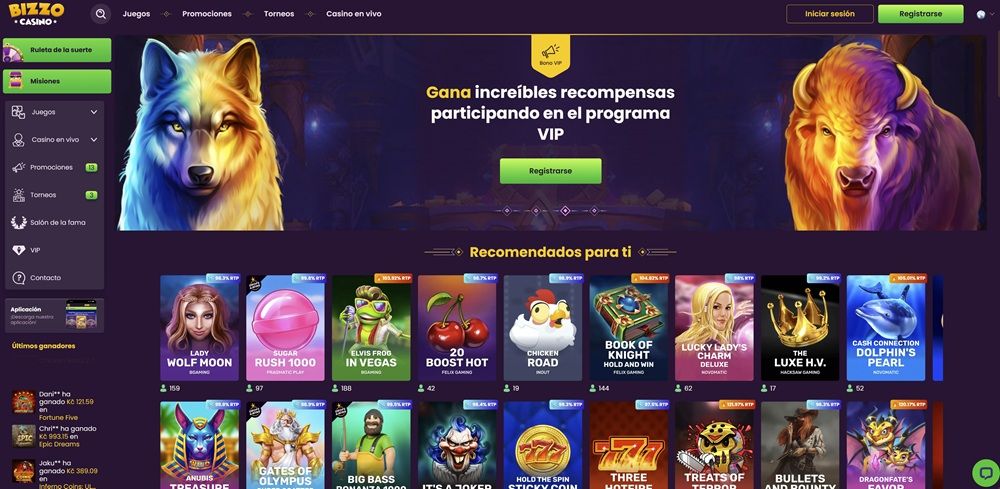1000x489 pixels.
Task: Expand the Juegos sidebar chevron
Action: tap(94, 112)
